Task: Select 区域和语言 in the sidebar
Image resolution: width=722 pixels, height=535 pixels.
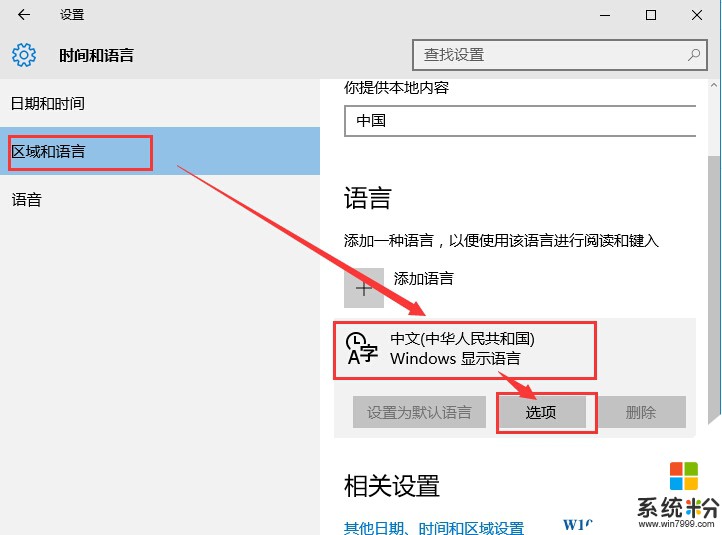Action: point(160,151)
